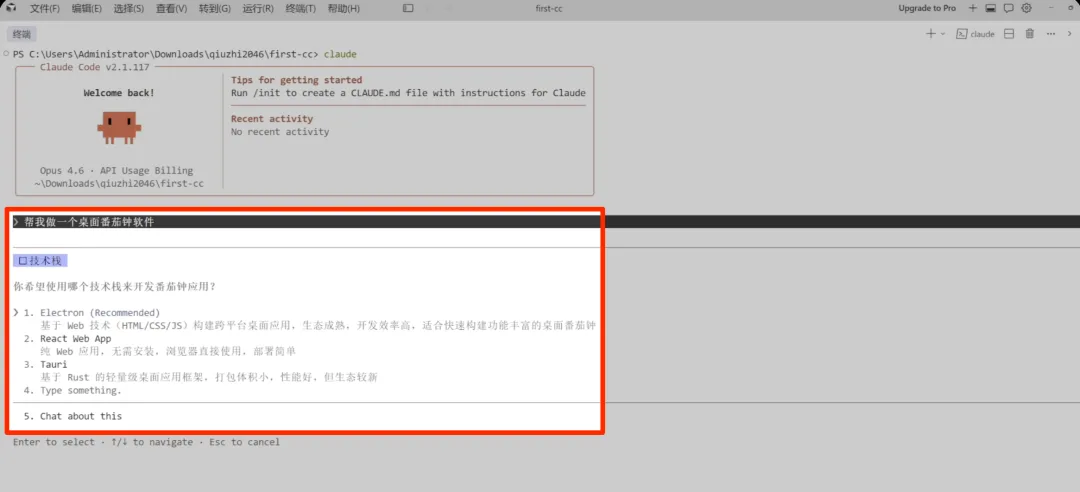Click the description 纯 Web 应用, 无需安装
The height and width of the screenshot is (492, 1080).
point(168,352)
